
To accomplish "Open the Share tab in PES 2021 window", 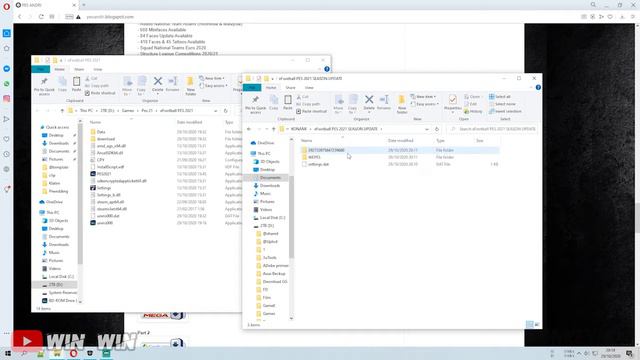I will pyautogui.click(x=79, y=69).
